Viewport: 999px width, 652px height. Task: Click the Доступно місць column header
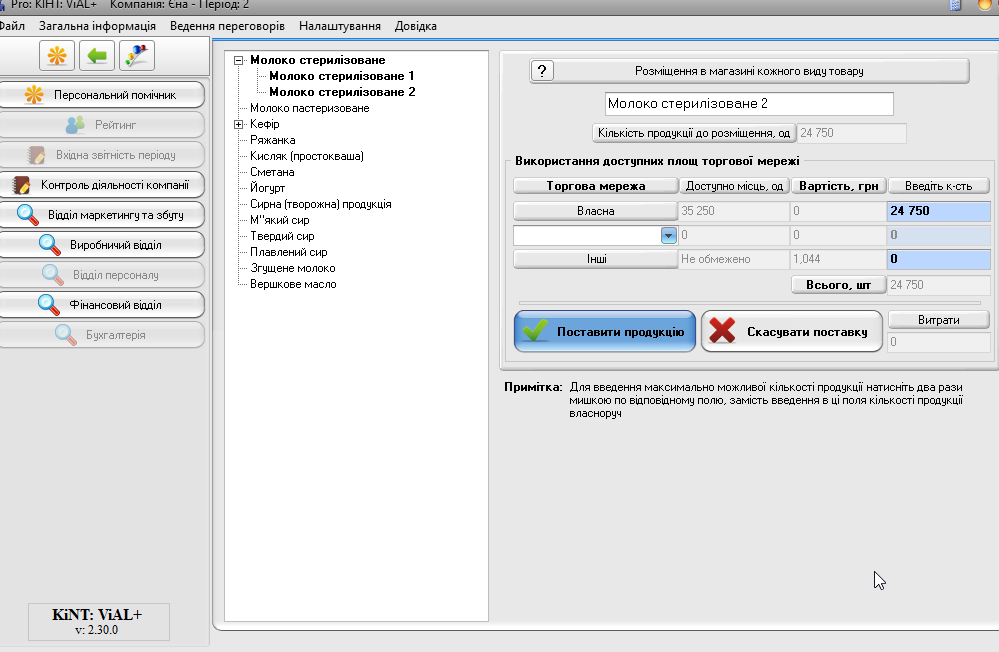tap(734, 186)
